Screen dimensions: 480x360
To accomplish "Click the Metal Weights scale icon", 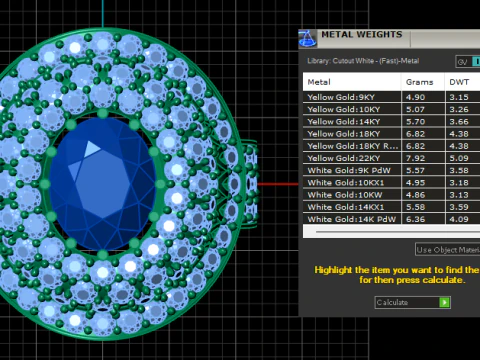I will (307, 38).
